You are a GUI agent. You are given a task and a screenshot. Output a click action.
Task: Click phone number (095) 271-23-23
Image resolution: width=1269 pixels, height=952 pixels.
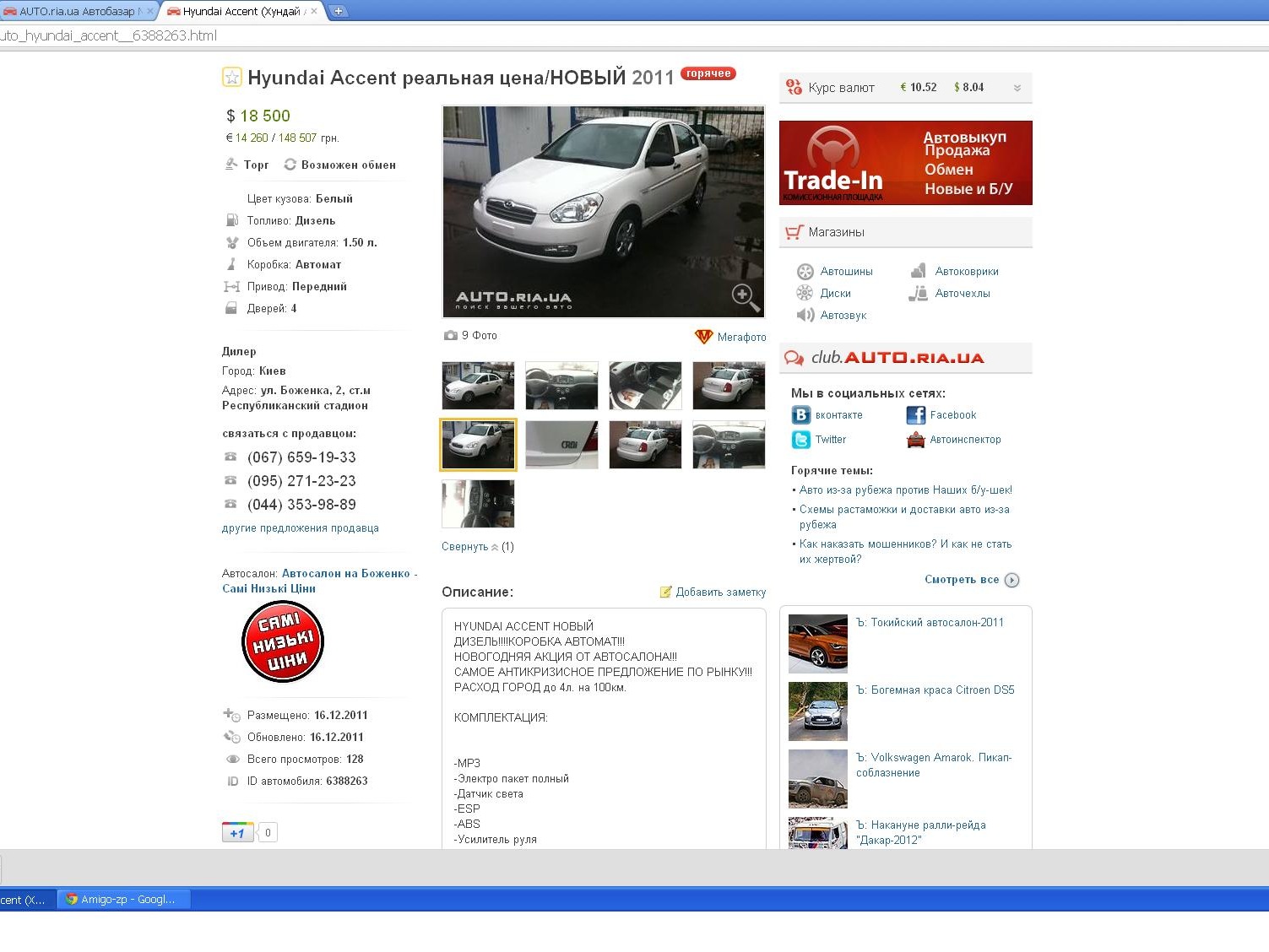point(301,481)
